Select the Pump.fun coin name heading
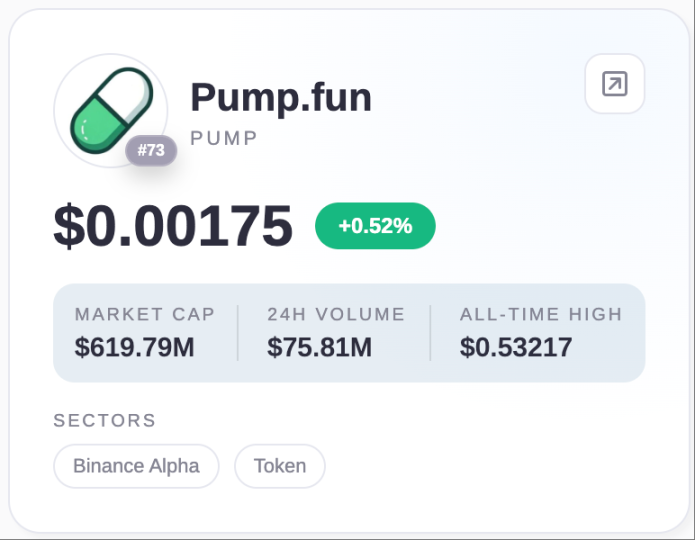The height and width of the screenshot is (540, 695). (281, 98)
